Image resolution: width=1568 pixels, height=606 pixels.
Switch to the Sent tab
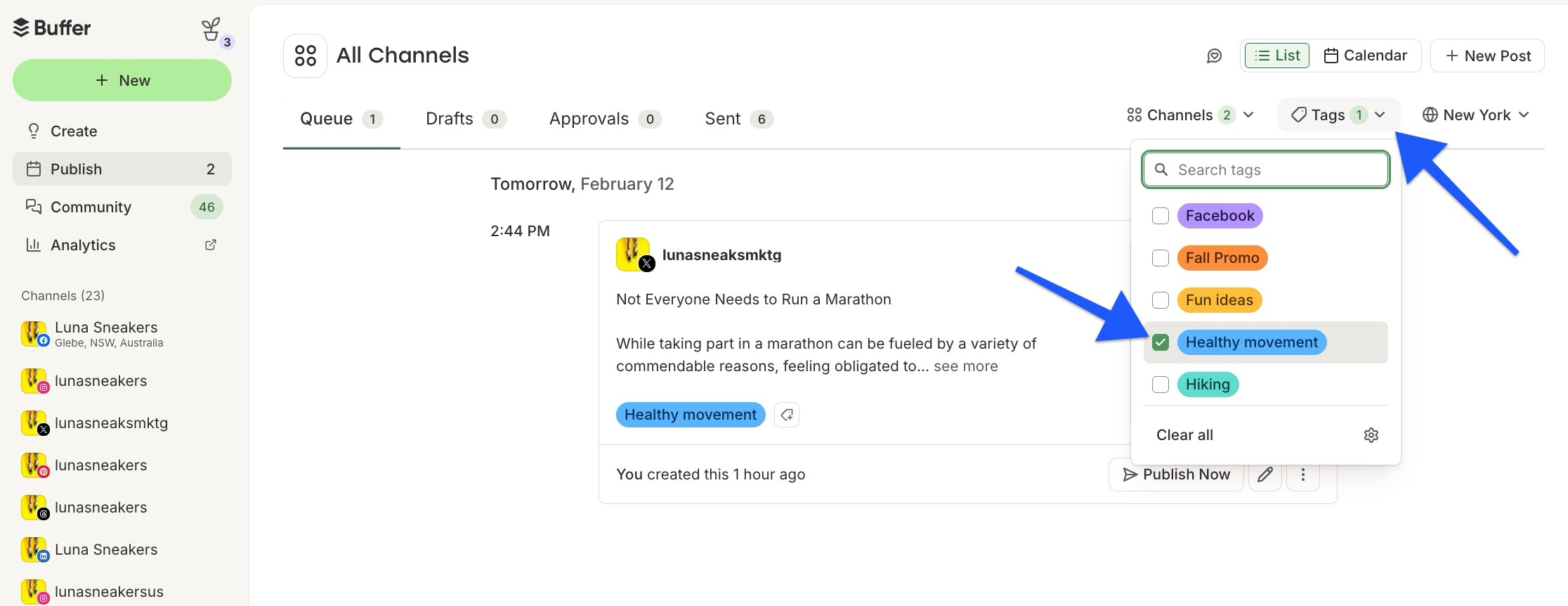pyautogui.click(x=739, y=119)
